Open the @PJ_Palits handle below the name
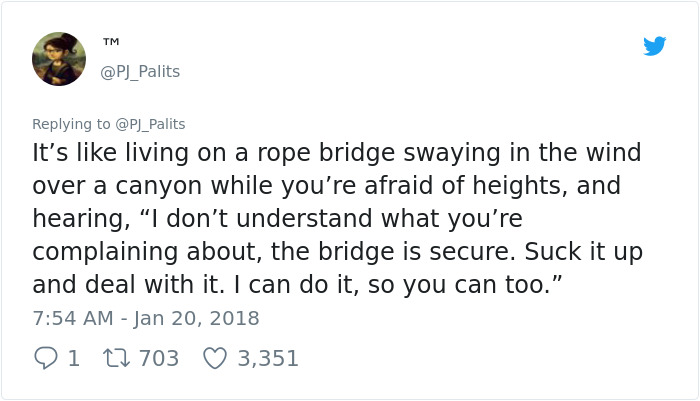The height and width of the screenshot is (401, 700). (x=141, y=71)
